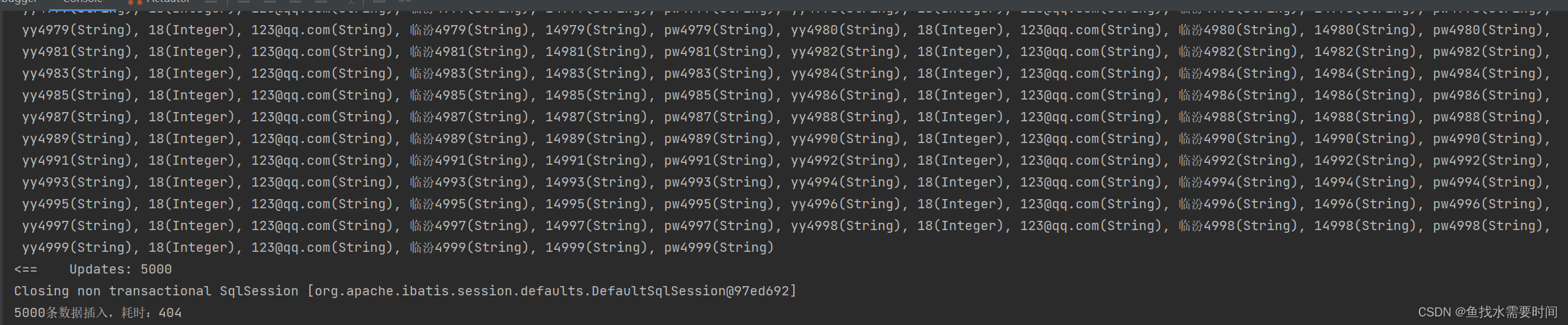Click the 临汾4986(String) value
The image size is (1568, 325).
click(x=1238, y=95)
